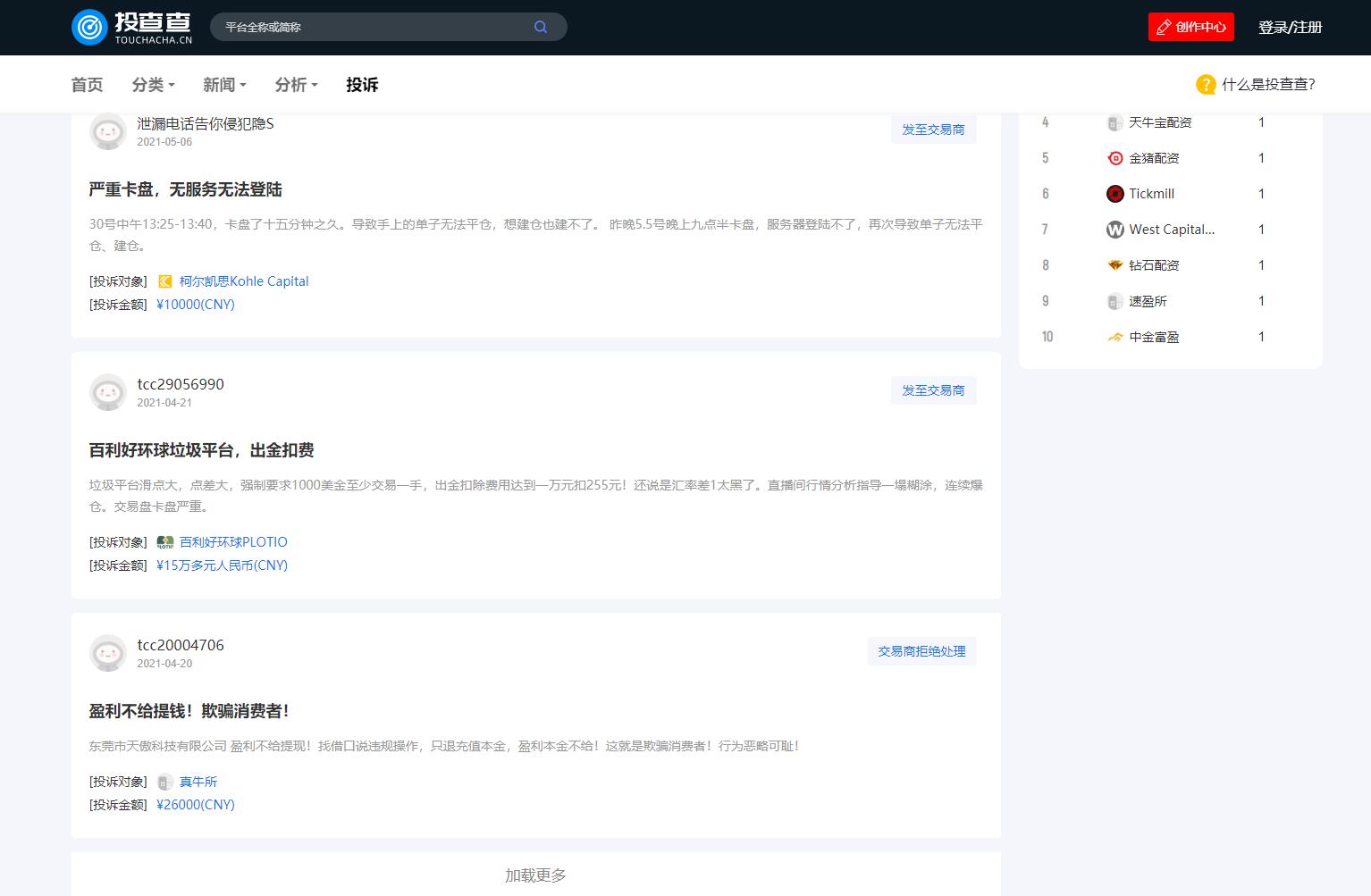This screenshot has height=896, width=1371.
Task: Expand the 分类 dropdown menu
Action: [x=153, y=85]
